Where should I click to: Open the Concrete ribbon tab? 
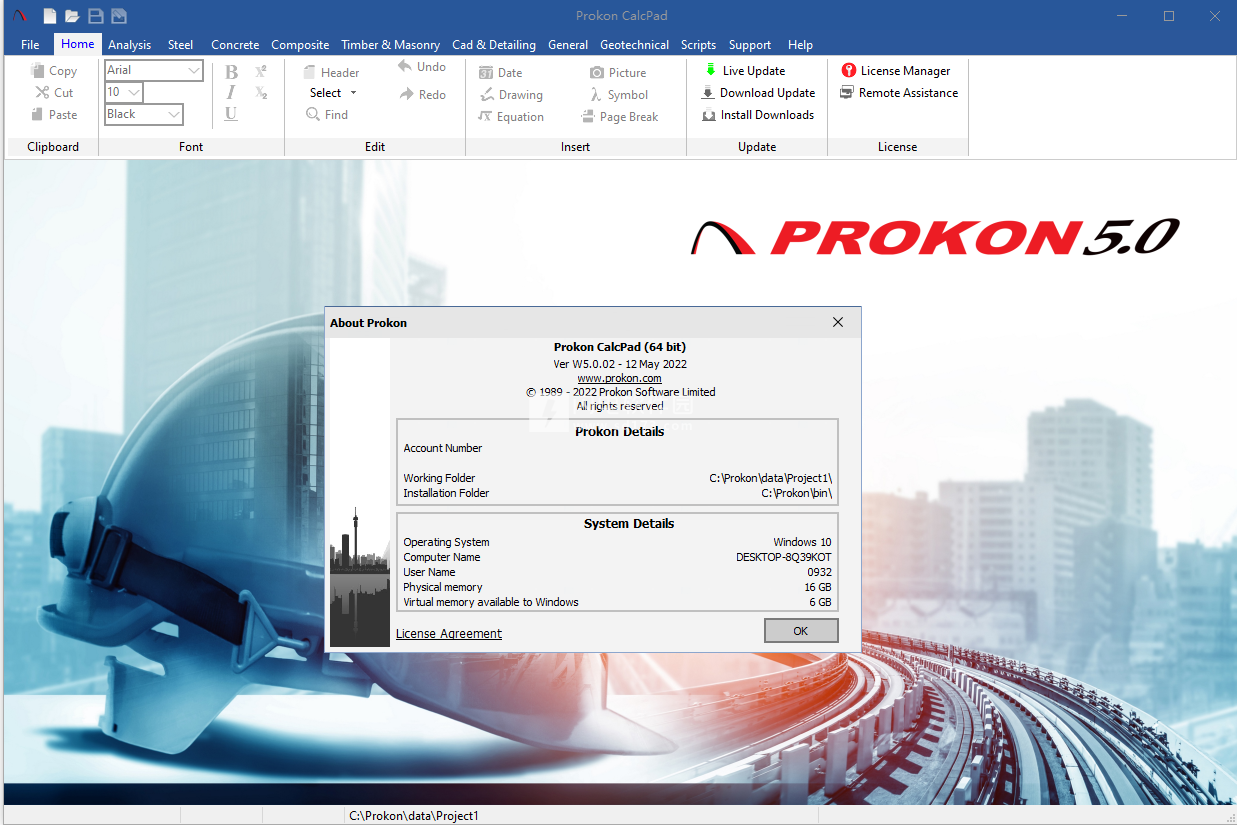pos(235,45)
